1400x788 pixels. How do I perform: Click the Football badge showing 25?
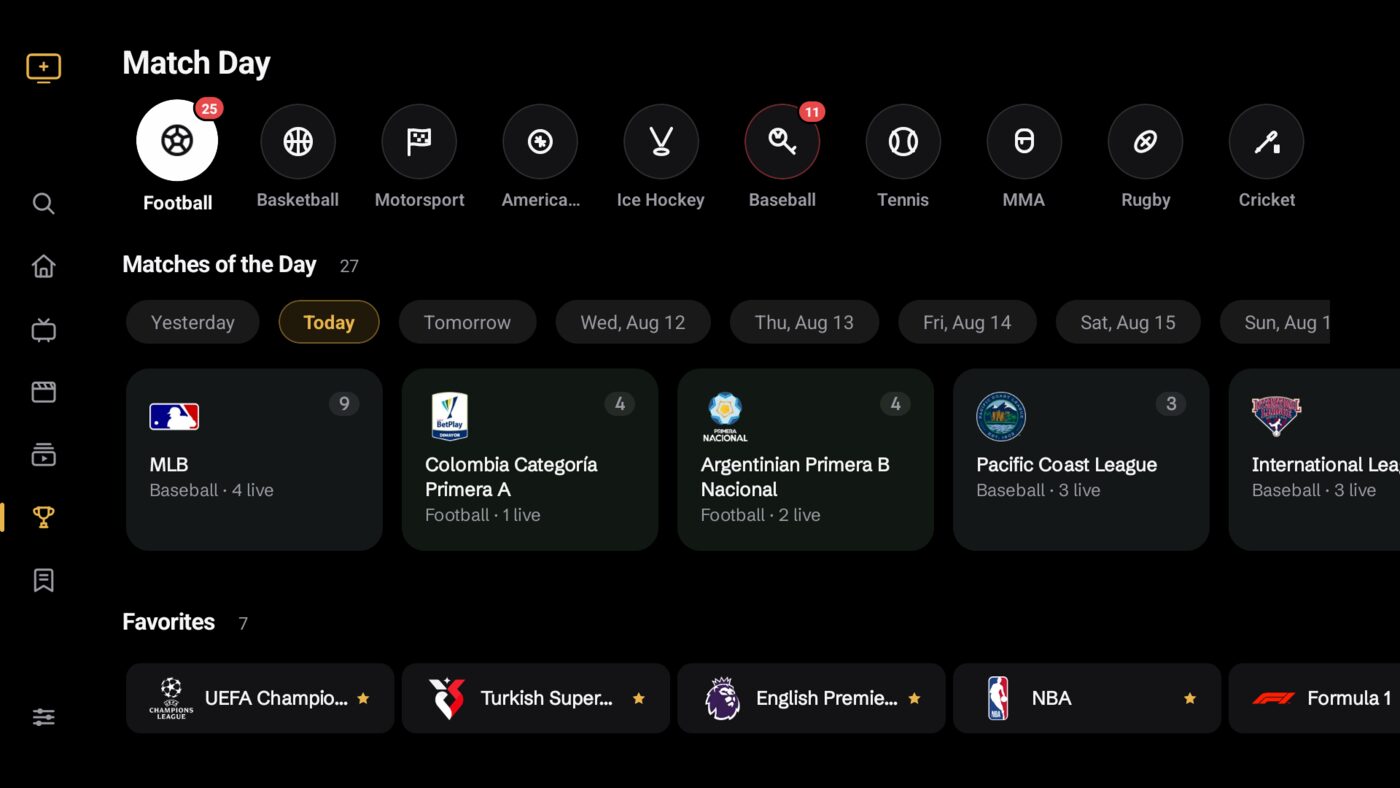209,109
